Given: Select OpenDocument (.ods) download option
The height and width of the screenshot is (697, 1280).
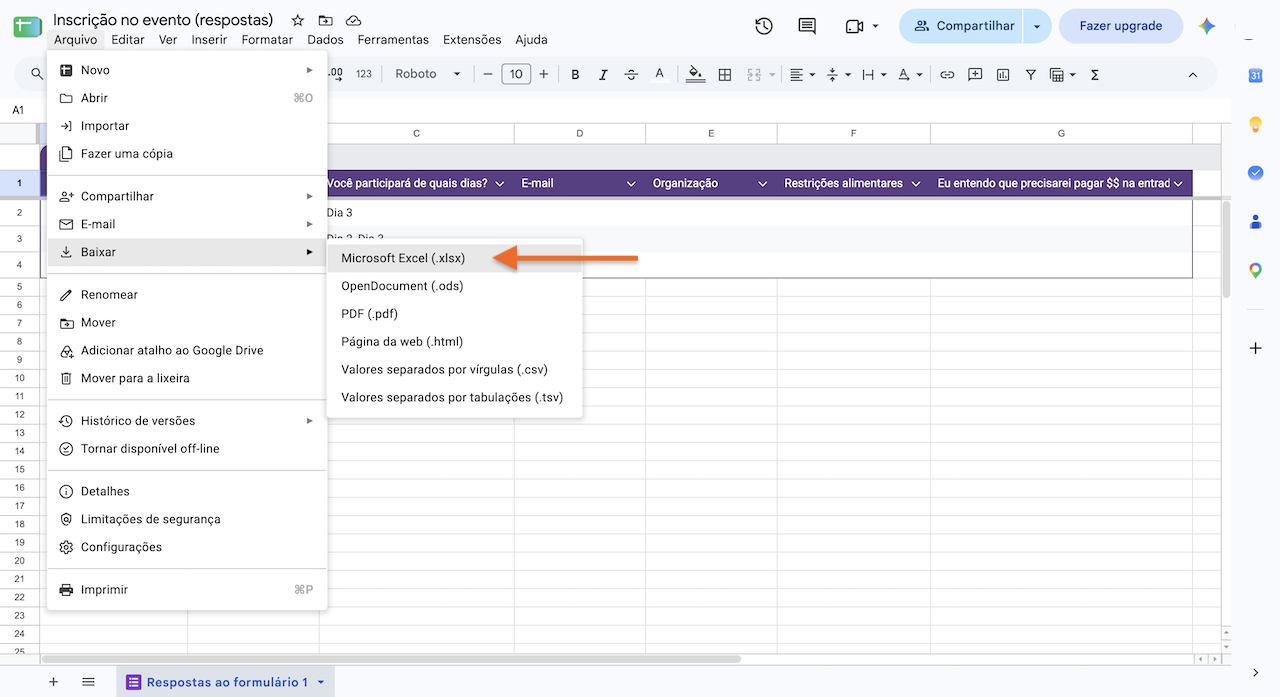Looking at the screenshot, I should (x=454, y=286).
